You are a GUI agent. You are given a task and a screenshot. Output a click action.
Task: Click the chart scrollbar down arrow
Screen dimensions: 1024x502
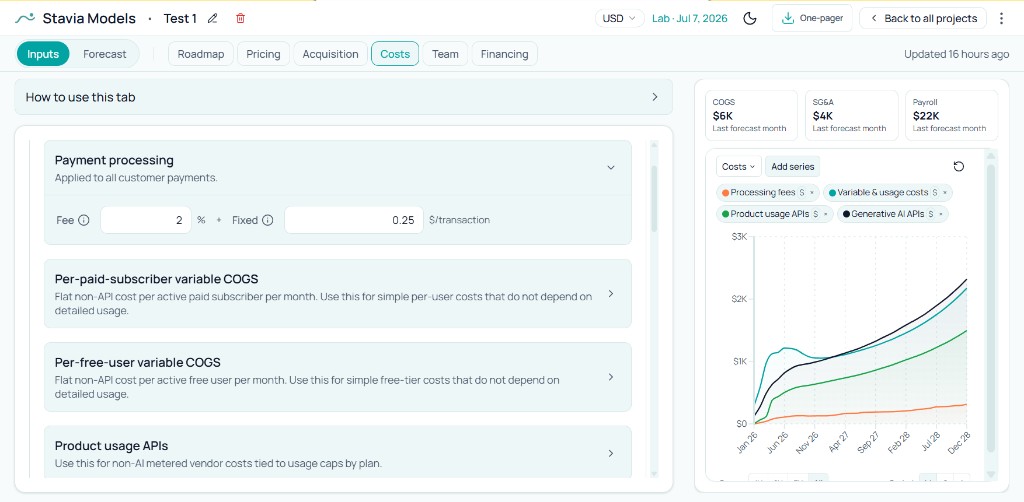pos(991,475)
